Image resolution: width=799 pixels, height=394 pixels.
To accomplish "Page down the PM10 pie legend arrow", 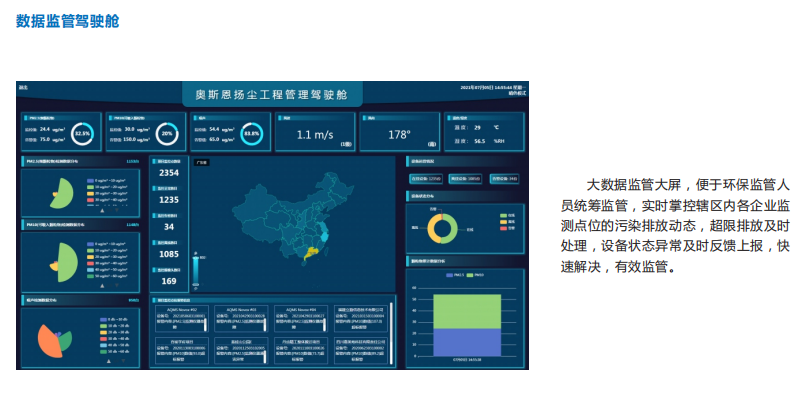I will click(116, 286).
